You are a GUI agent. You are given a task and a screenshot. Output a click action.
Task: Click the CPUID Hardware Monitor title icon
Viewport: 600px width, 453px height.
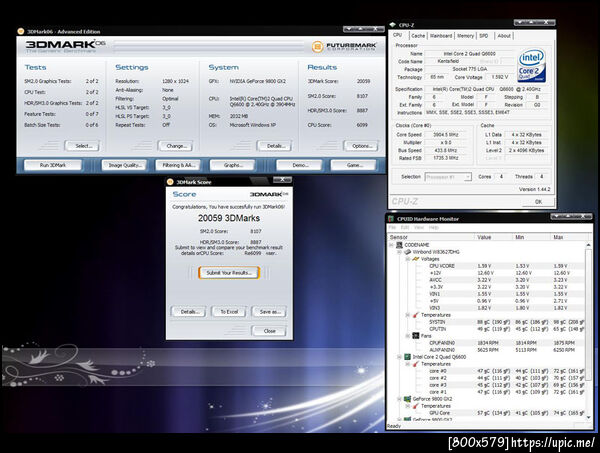(x=391, y=219)
